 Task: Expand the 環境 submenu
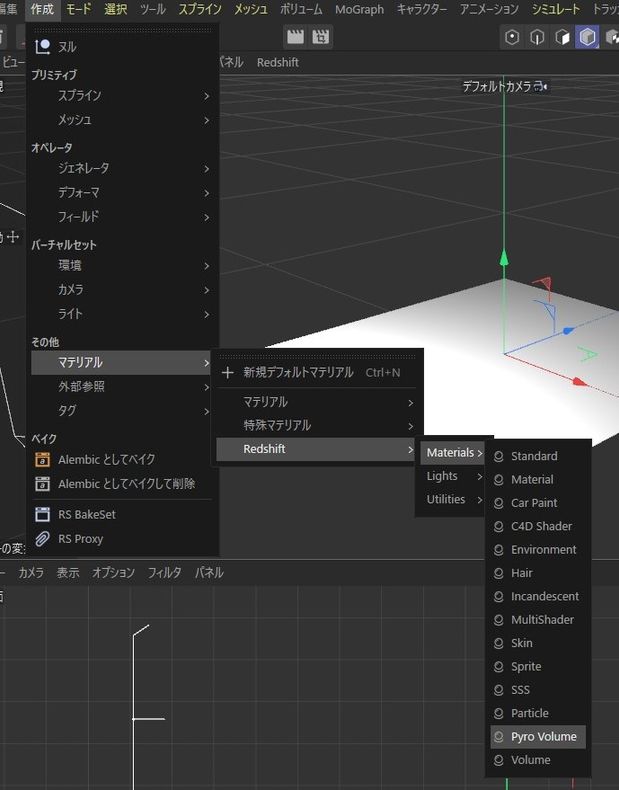tap(121, 266)
